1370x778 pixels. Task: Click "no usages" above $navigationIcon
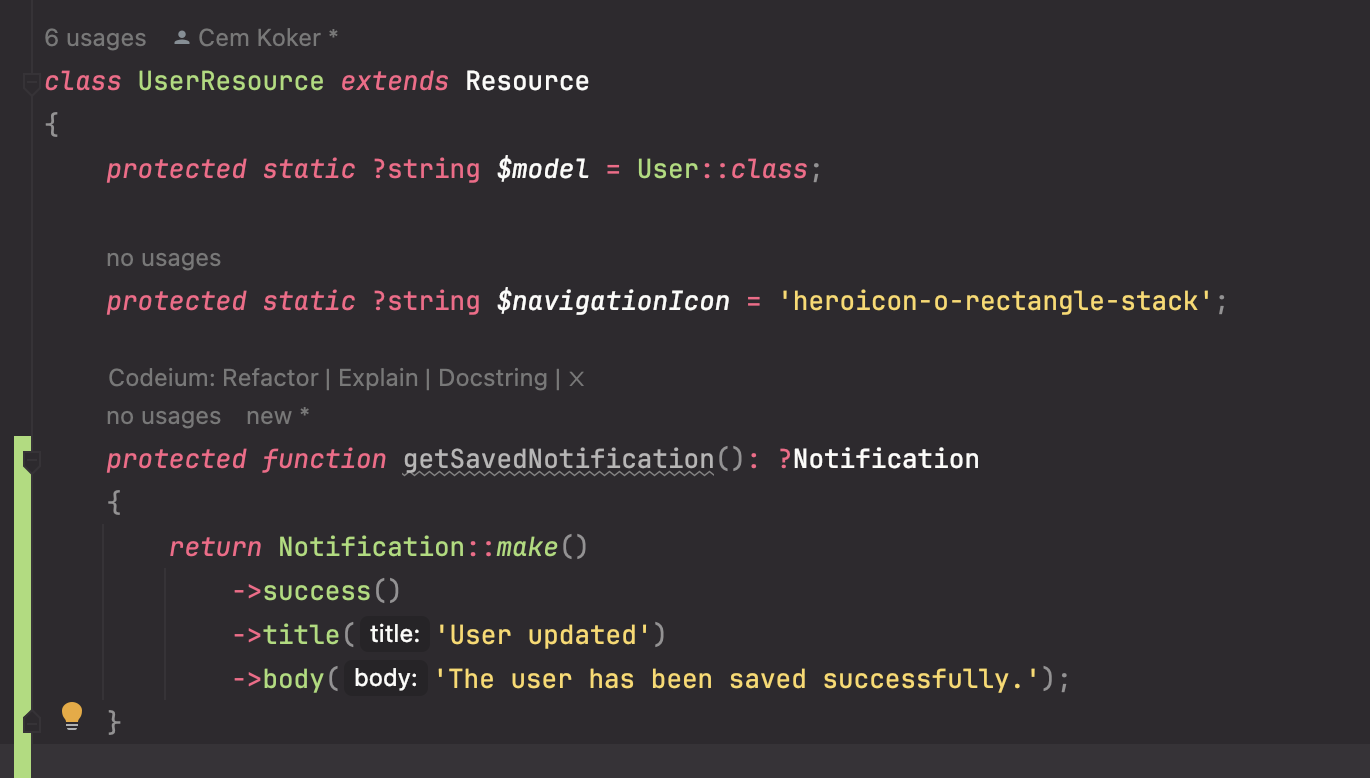tap(163, 258)
